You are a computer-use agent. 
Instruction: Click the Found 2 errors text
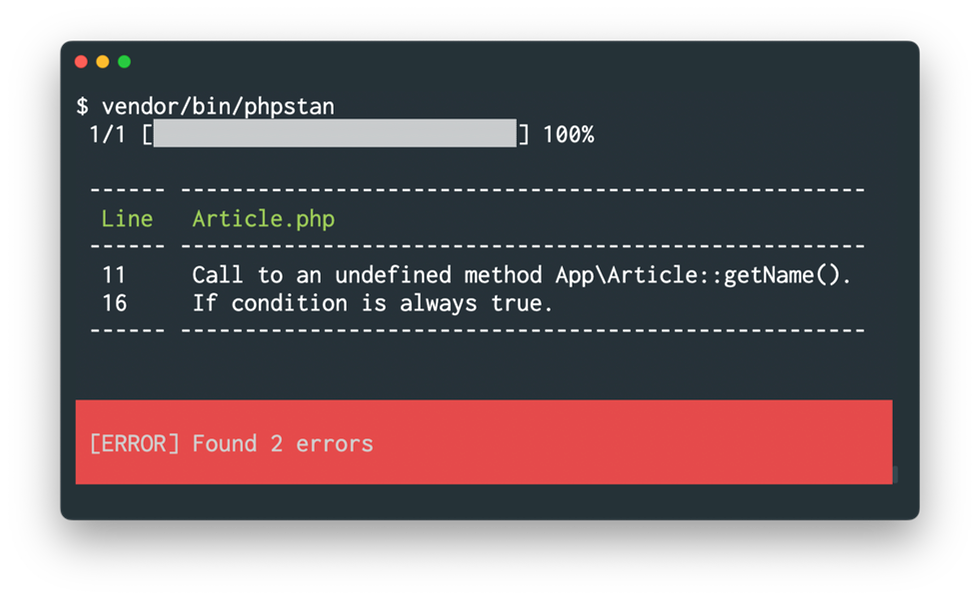click(282, 444)
